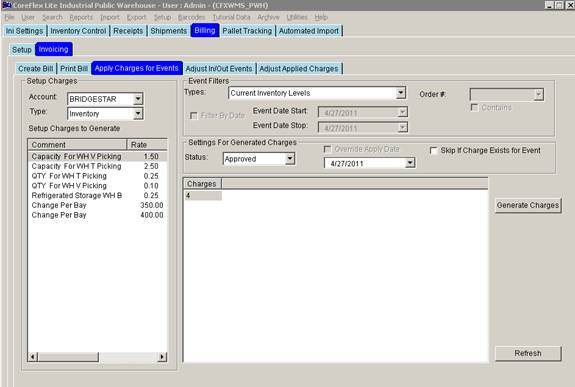Screen dimensions: 575x387
Task: Sort by the Comment column header
Action: (77, 145)
